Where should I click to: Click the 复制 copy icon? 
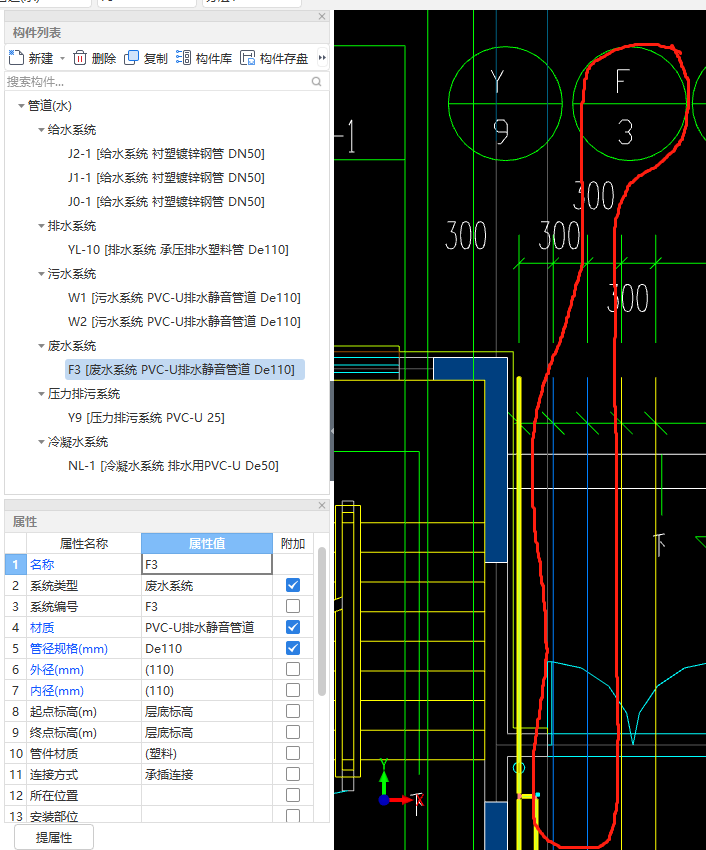pos(131,57)
